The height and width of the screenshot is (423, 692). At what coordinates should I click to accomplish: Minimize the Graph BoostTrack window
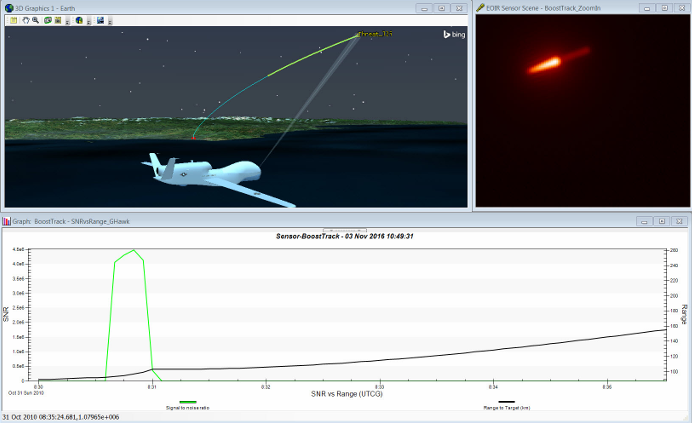(x=644, y=221)
